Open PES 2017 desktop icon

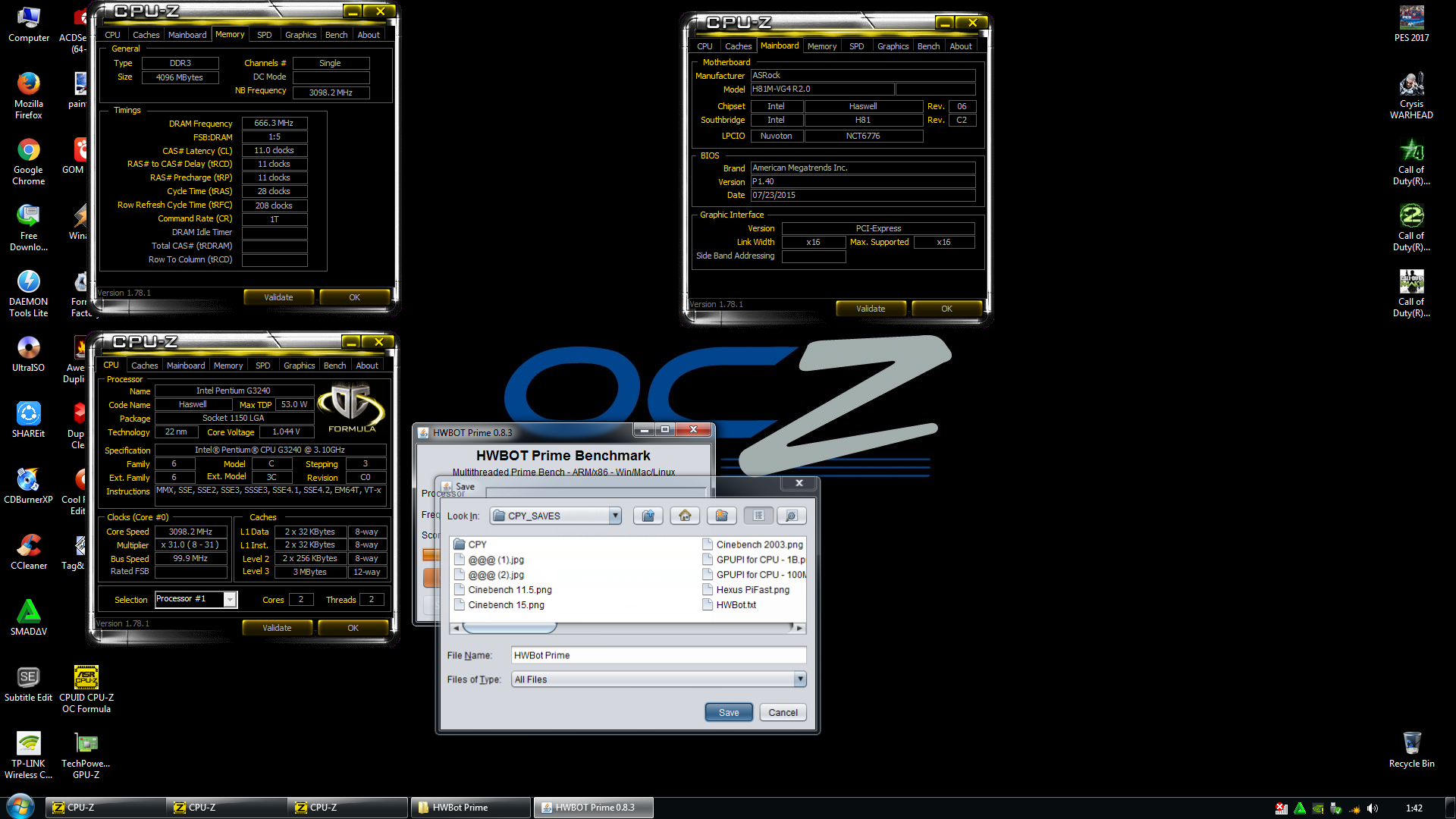(x=1412, y=24)
